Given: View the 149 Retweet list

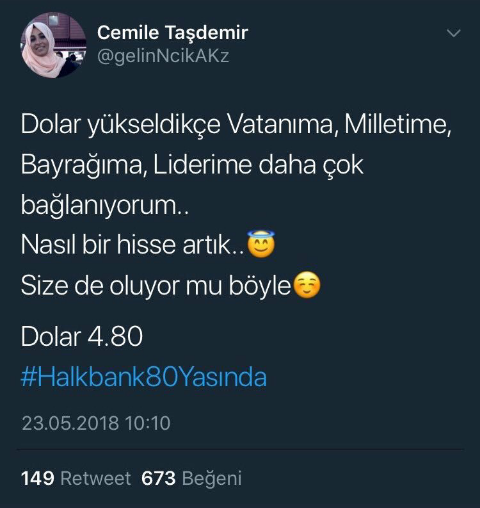Looking at the screenshot, I should click(76, 478).
